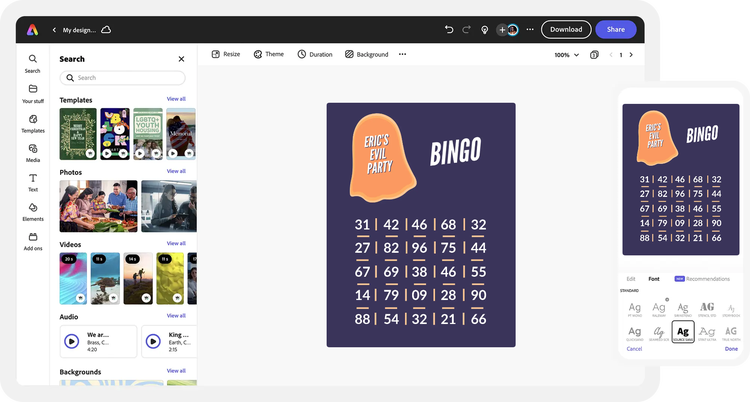
Task: Open Add ons in the sidebar
Action: pos(33,242)
